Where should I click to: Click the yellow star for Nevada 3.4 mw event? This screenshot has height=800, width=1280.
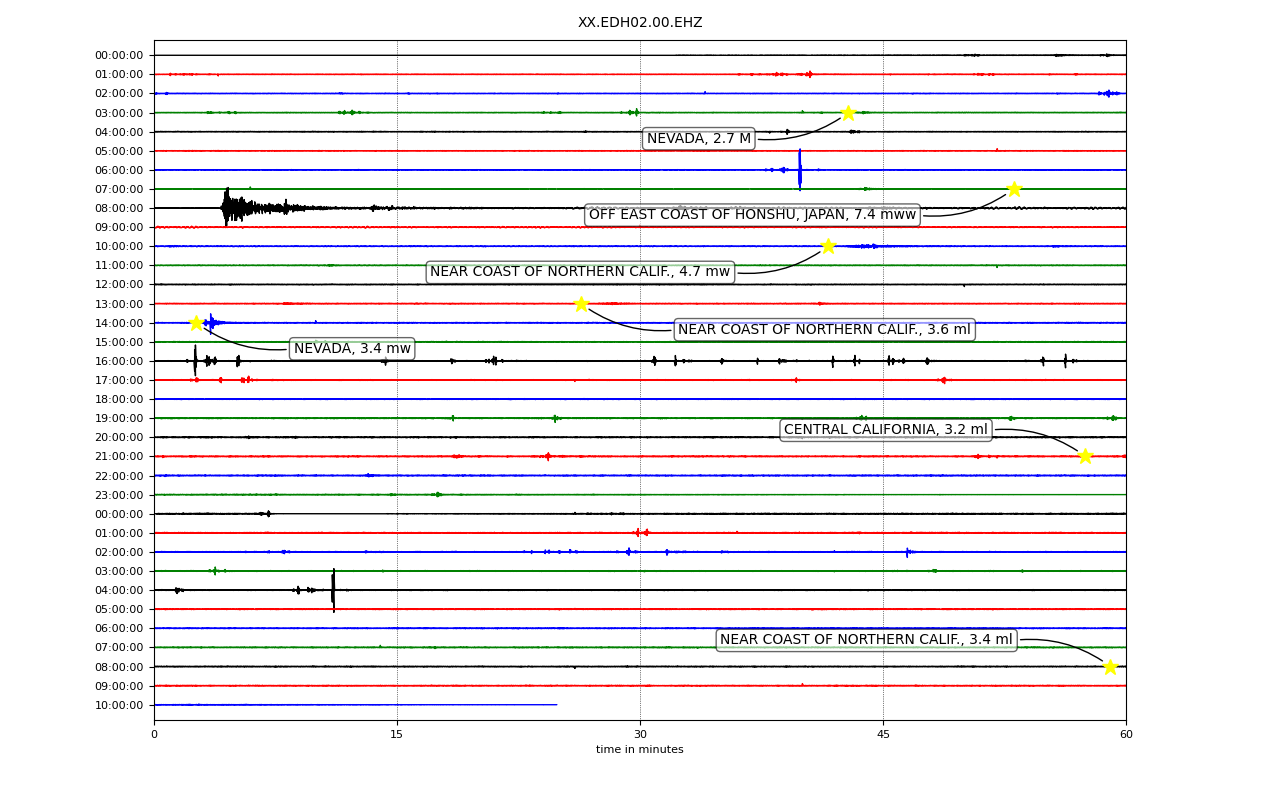pos(196,323)
